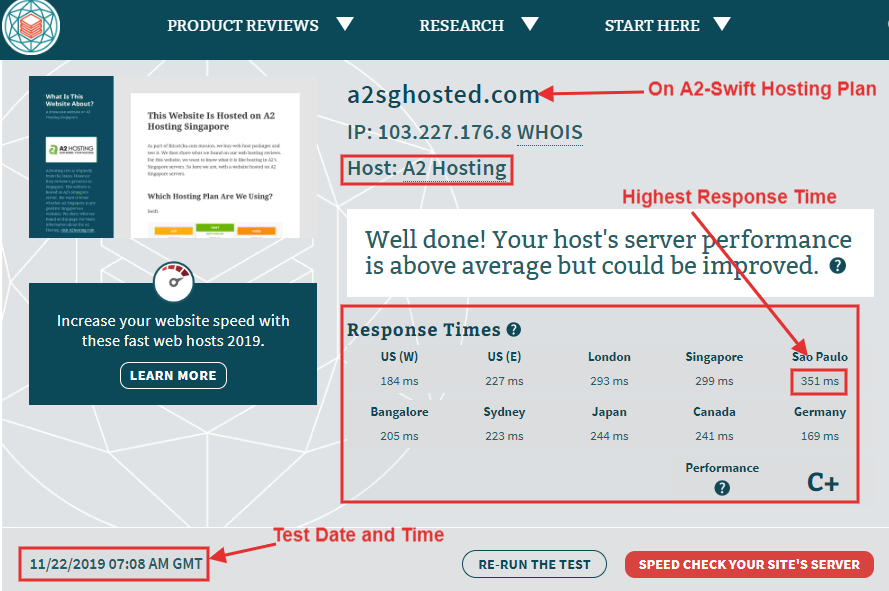Click the Singapore location label
The height and width of the screenshot is (591, 889).
714,357
